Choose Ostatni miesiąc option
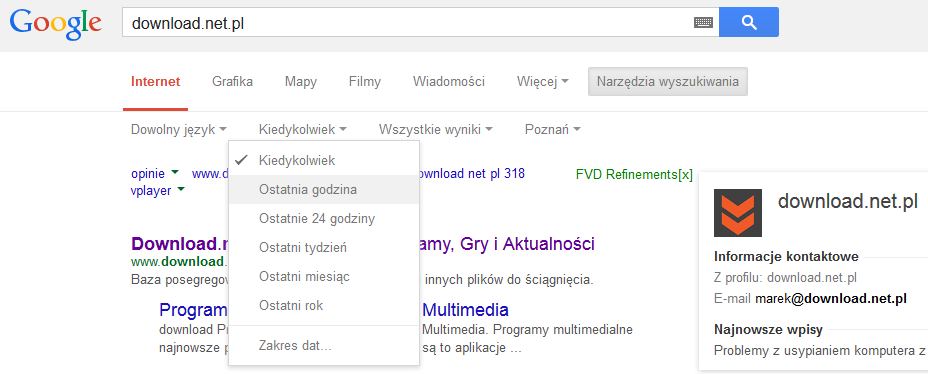 coord(324,277)
